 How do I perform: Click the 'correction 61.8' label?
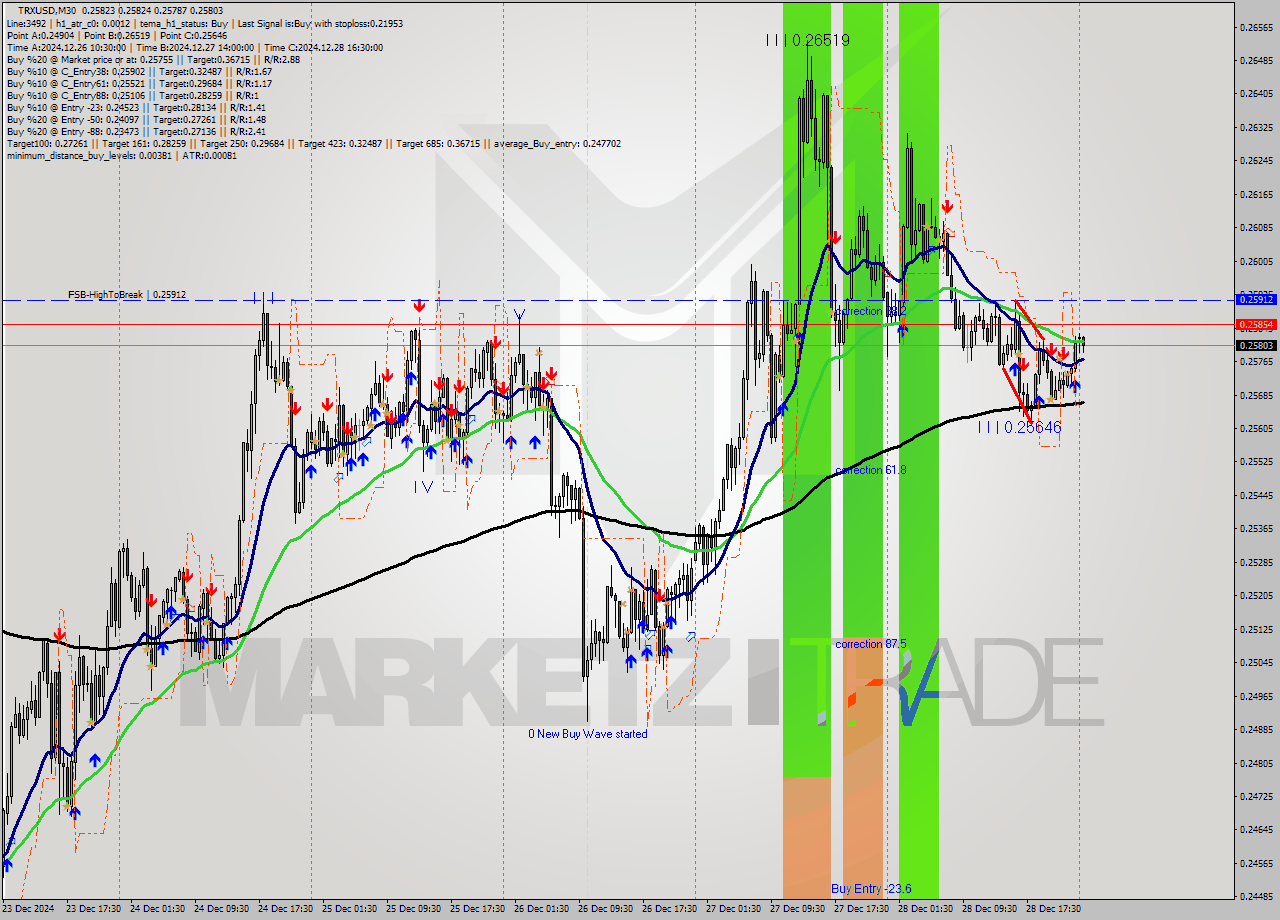[x=870, y=469]
